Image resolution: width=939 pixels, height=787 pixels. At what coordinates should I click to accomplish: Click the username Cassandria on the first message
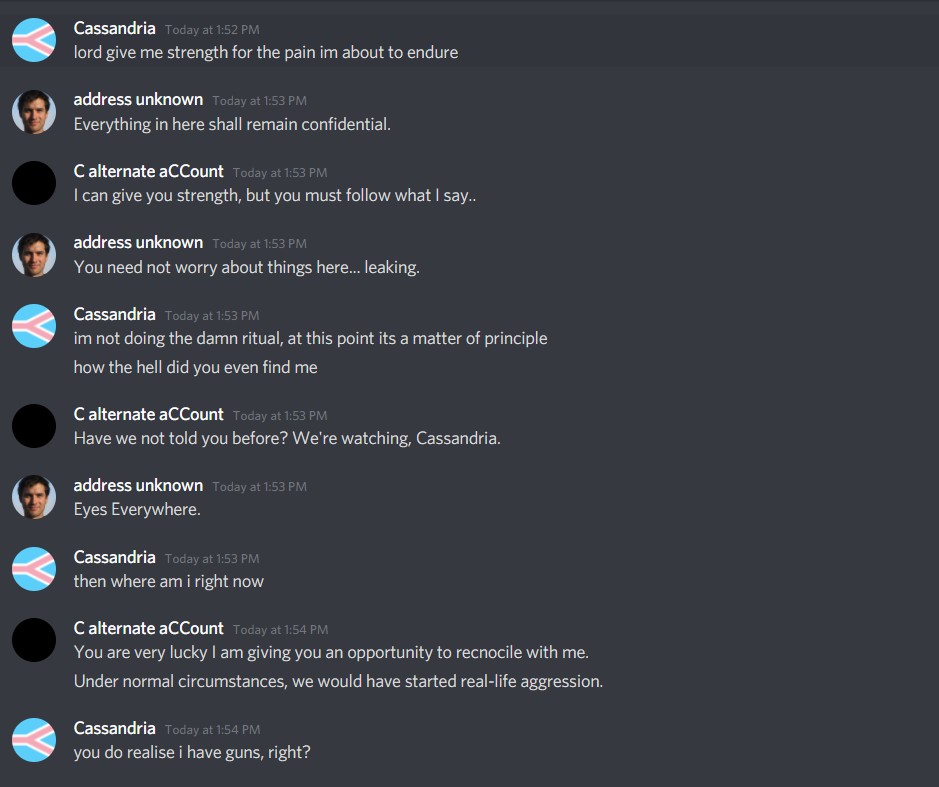114,28
